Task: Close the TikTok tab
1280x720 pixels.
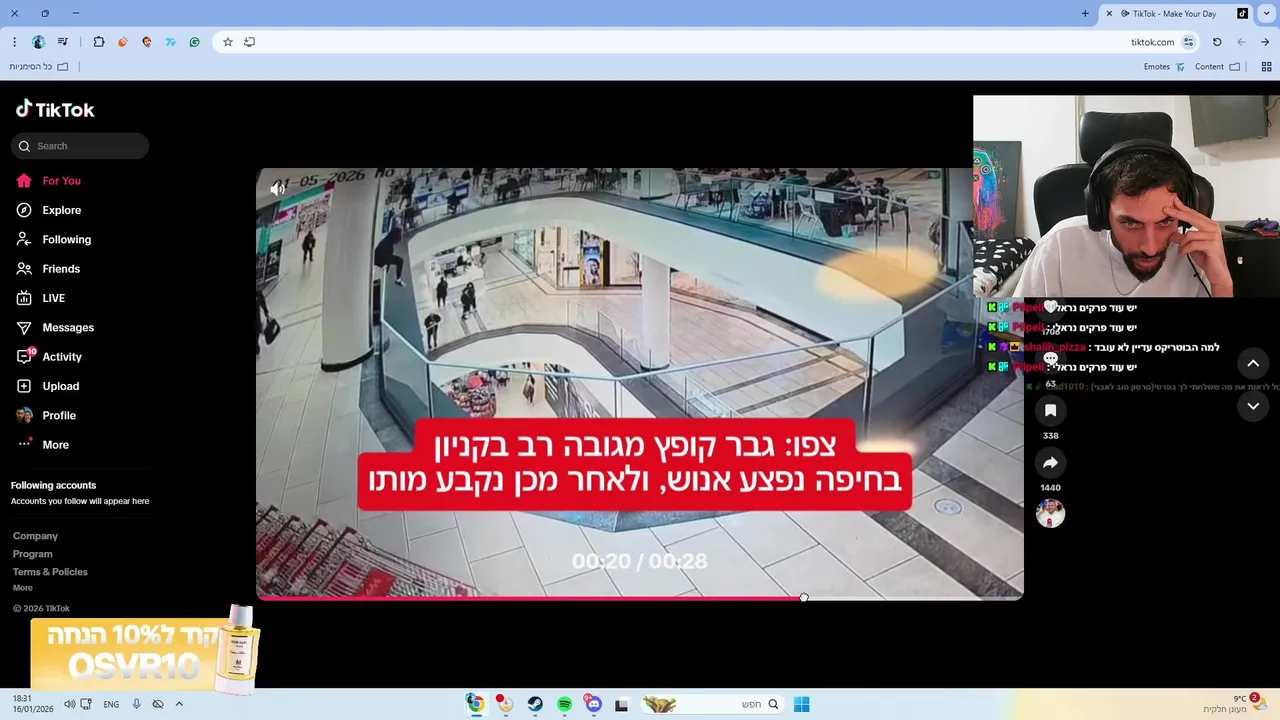Action: tap(1109, 14)
